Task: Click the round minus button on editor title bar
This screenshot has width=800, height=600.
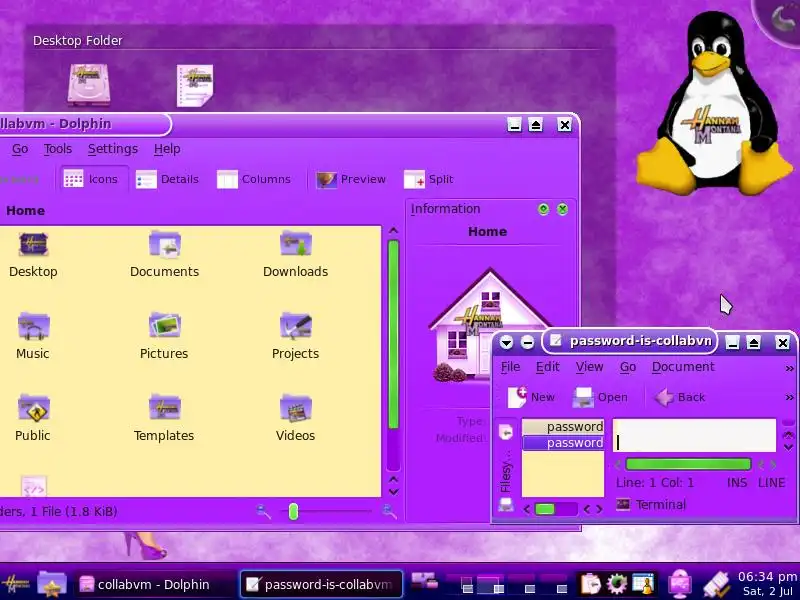Action: (528, 342)
